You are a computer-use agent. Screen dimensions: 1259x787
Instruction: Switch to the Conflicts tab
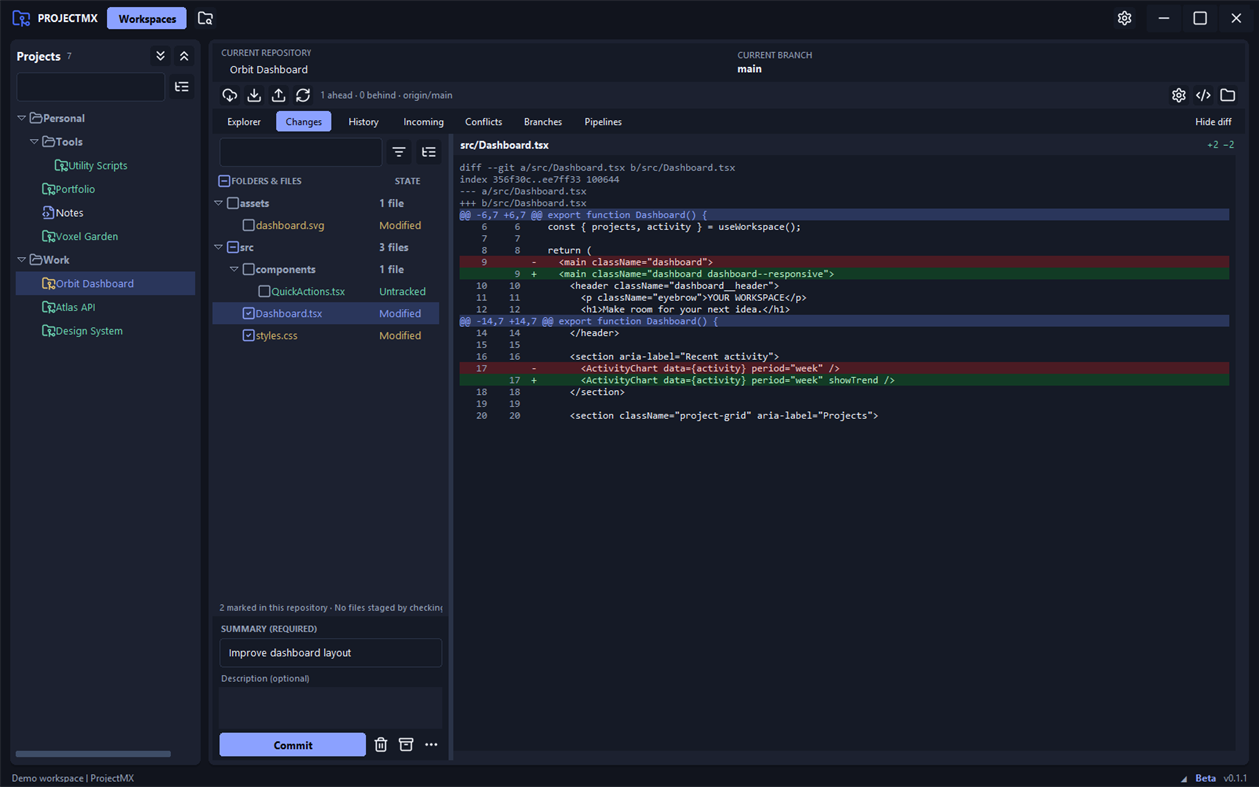tap(483, 122)
